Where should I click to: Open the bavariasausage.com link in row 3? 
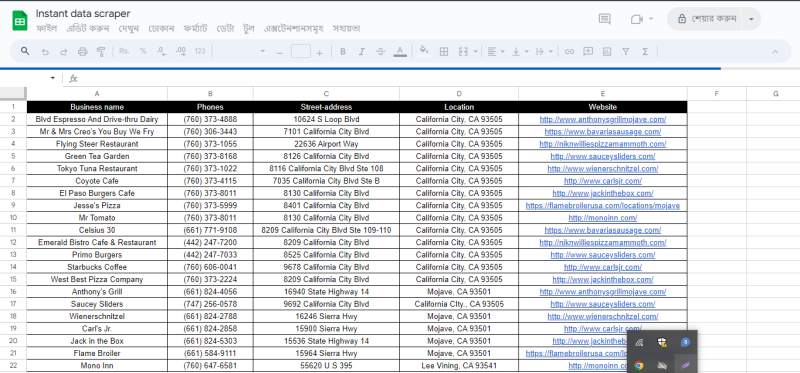click(x=603, y=132)
